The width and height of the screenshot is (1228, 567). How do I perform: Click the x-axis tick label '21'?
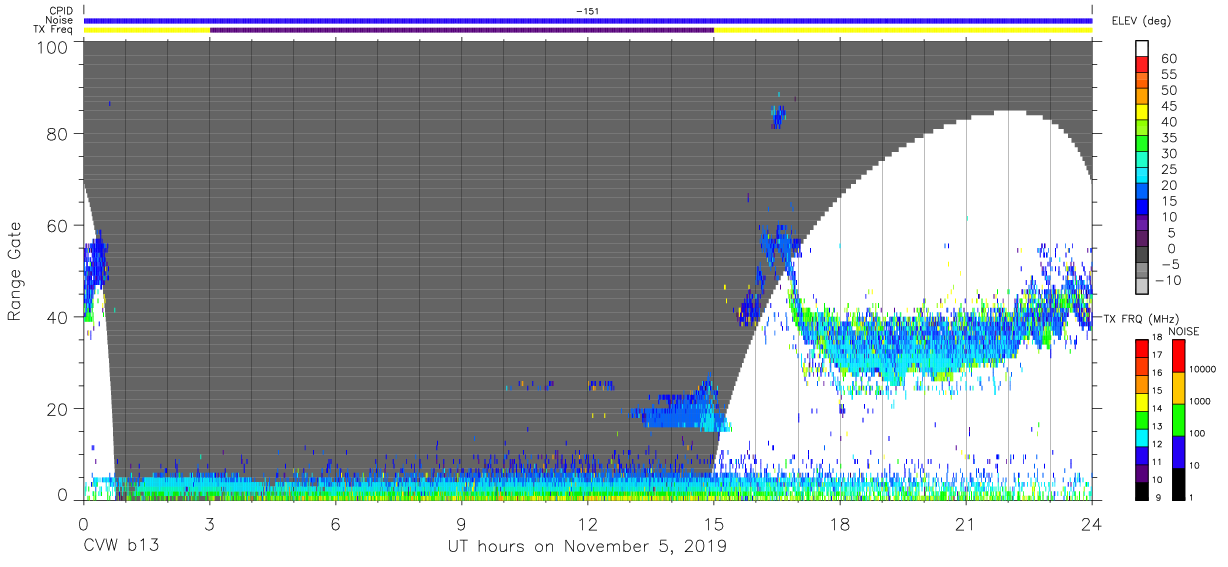[966, 524]
